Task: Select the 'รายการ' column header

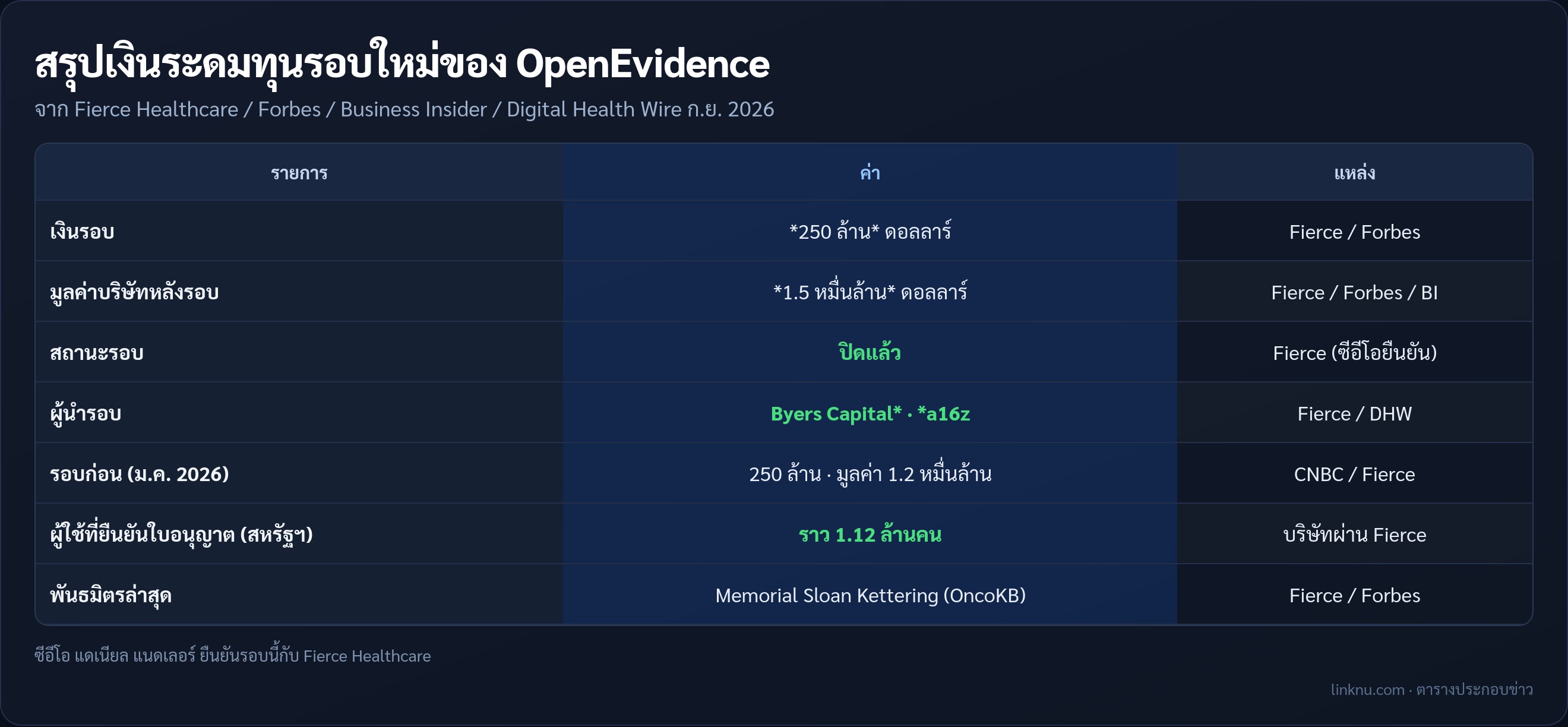Action: coord(299,173)
